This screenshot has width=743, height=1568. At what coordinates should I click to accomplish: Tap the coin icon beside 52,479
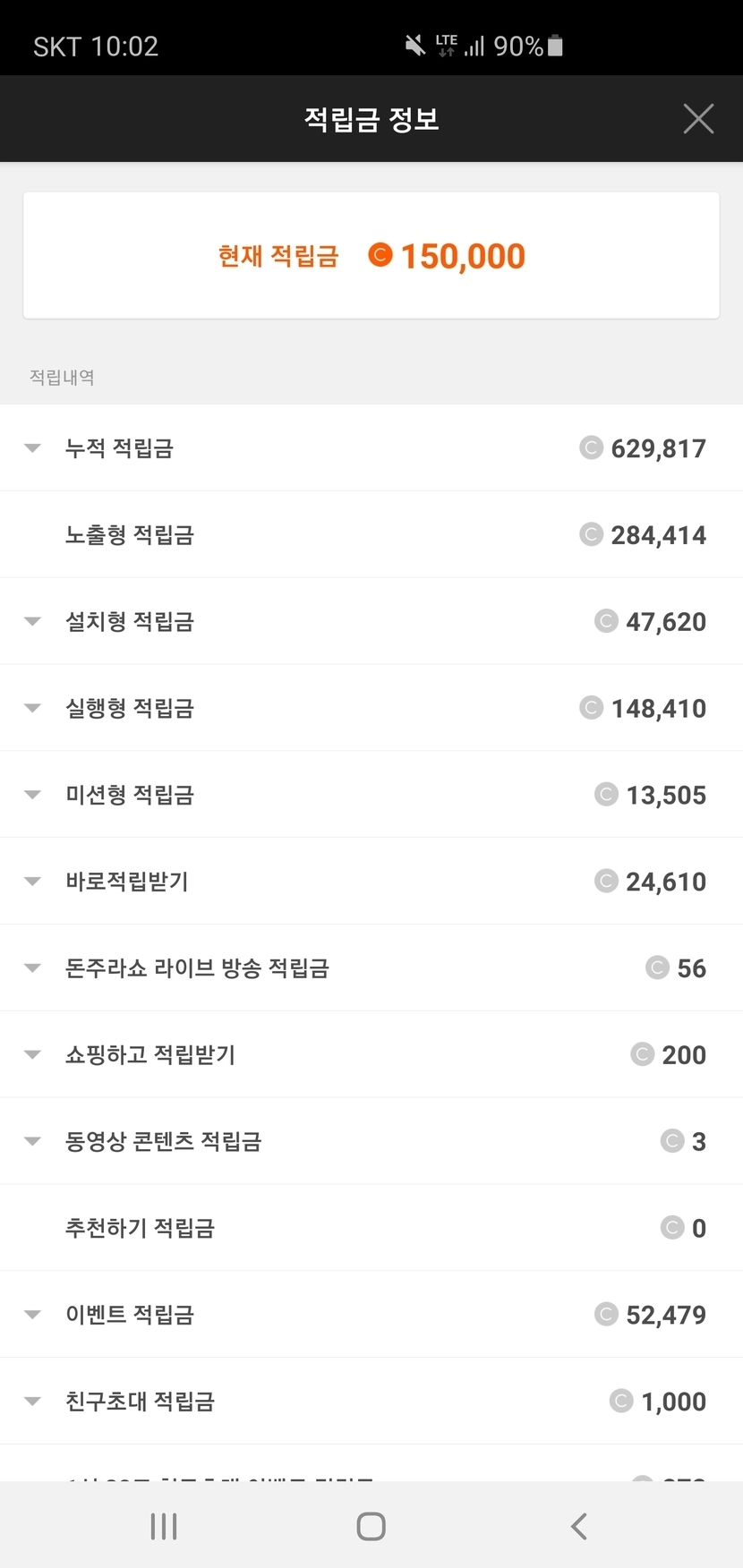[x=606, y=1314]
